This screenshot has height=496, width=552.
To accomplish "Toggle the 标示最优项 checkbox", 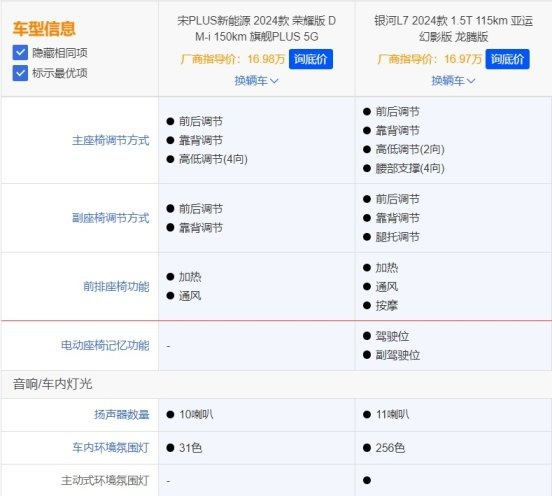I will pyautogui.click(x=20, y=73).
